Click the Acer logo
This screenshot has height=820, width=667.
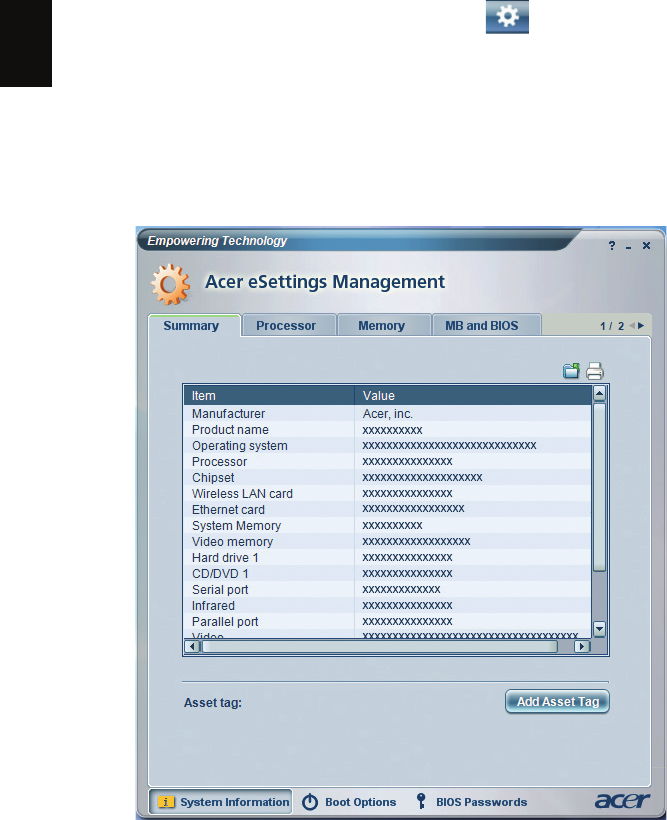click(616, 801)
